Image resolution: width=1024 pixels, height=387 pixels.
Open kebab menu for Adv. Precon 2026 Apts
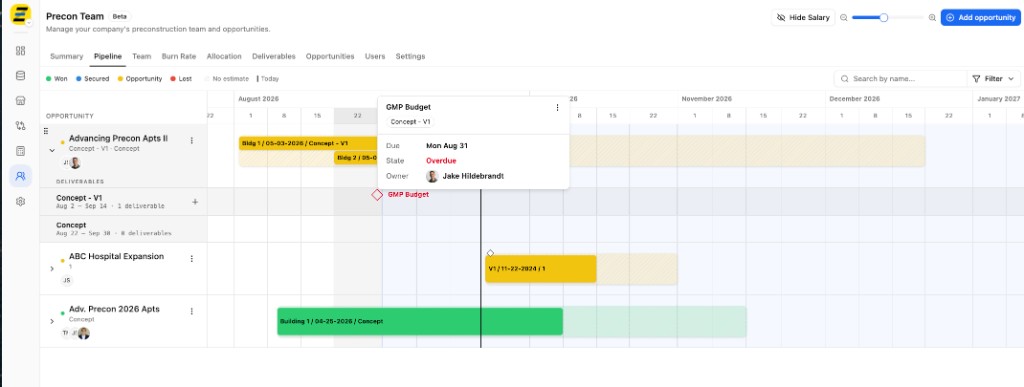tap(191, 311)
